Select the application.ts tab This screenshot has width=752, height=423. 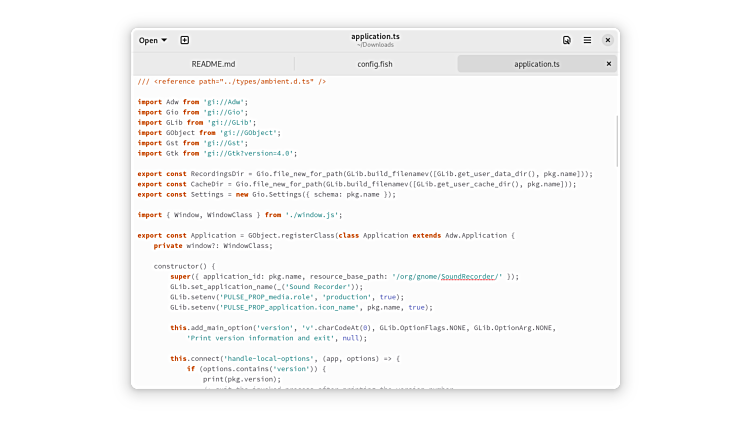click(536, 64)
